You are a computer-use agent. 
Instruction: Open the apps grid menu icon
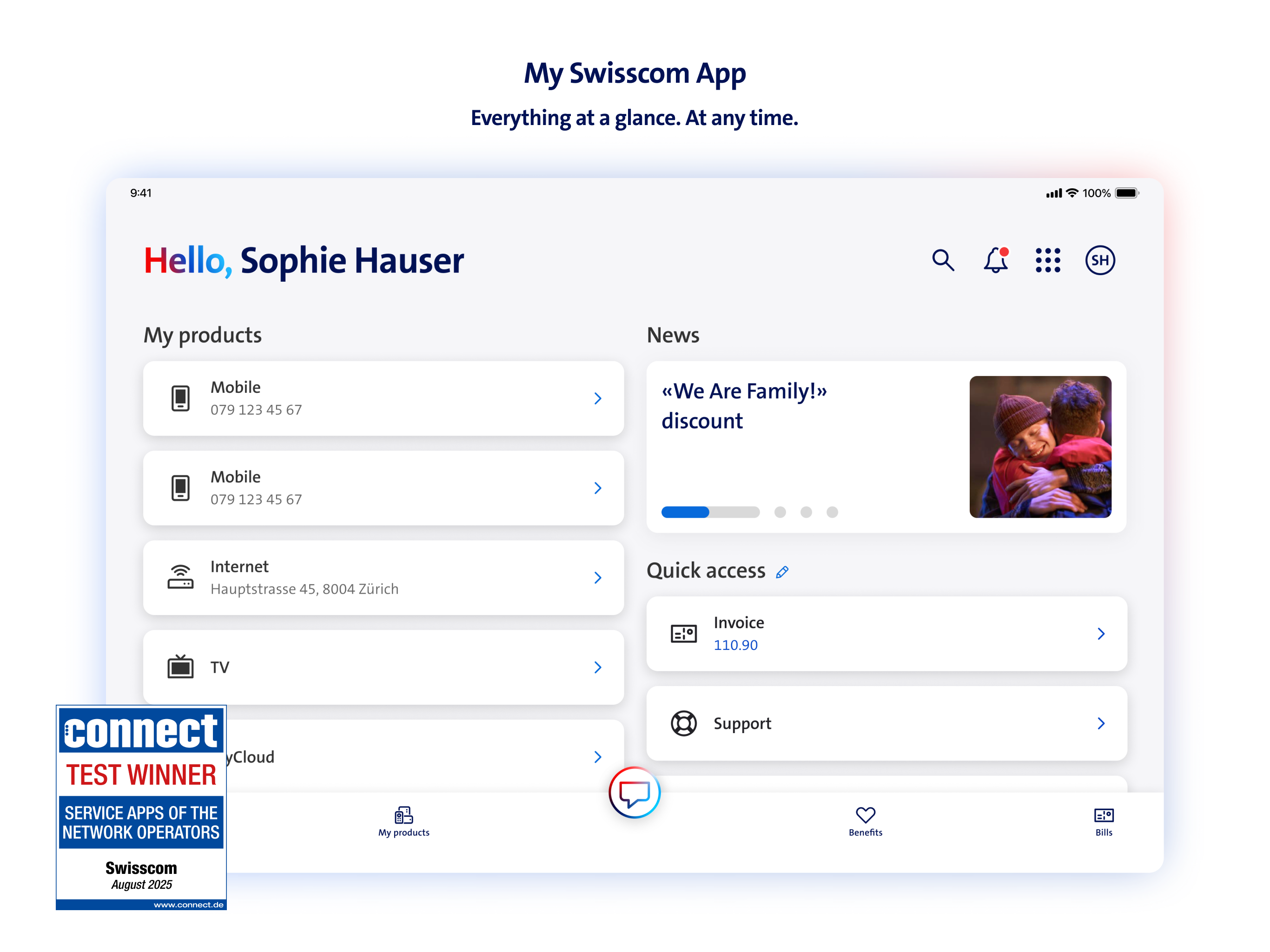(x=1048, y=260)
